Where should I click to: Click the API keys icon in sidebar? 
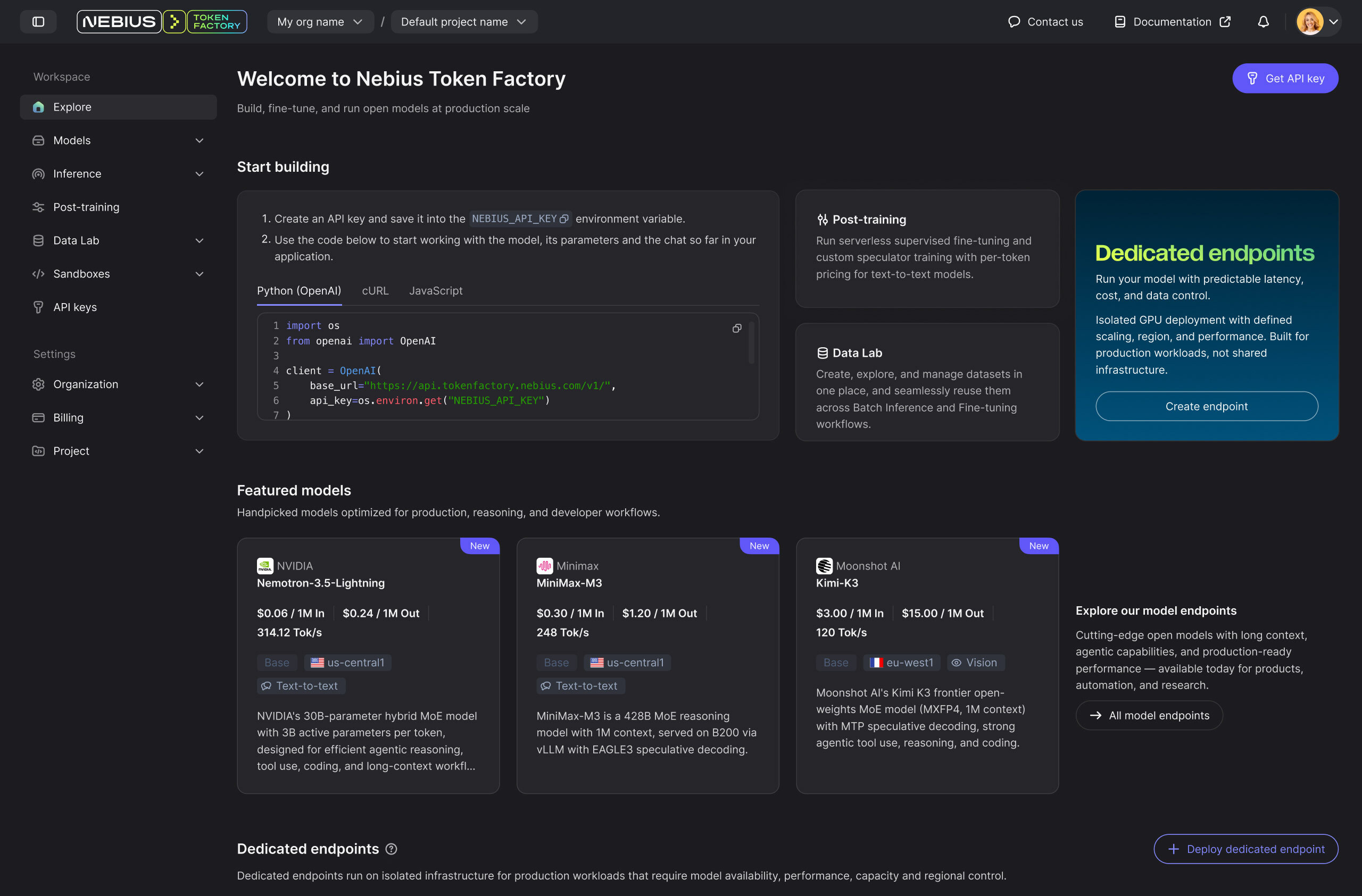[38, 307]
